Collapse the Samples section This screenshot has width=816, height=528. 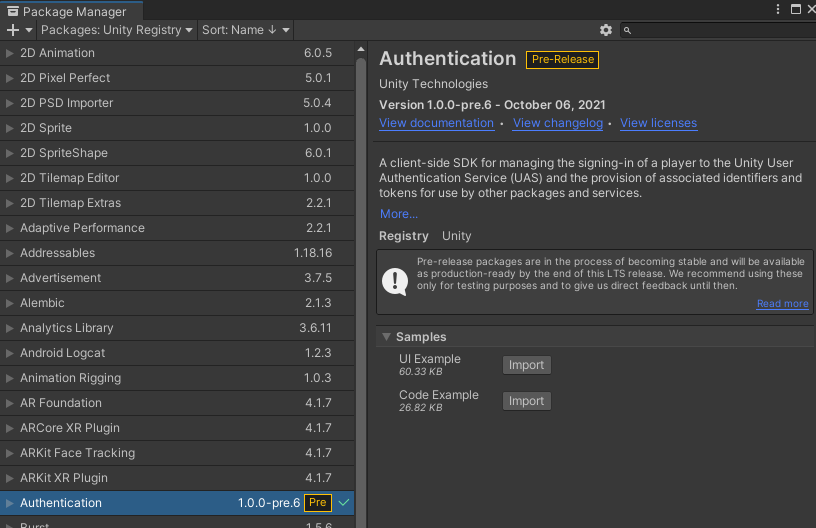point(387,337)
